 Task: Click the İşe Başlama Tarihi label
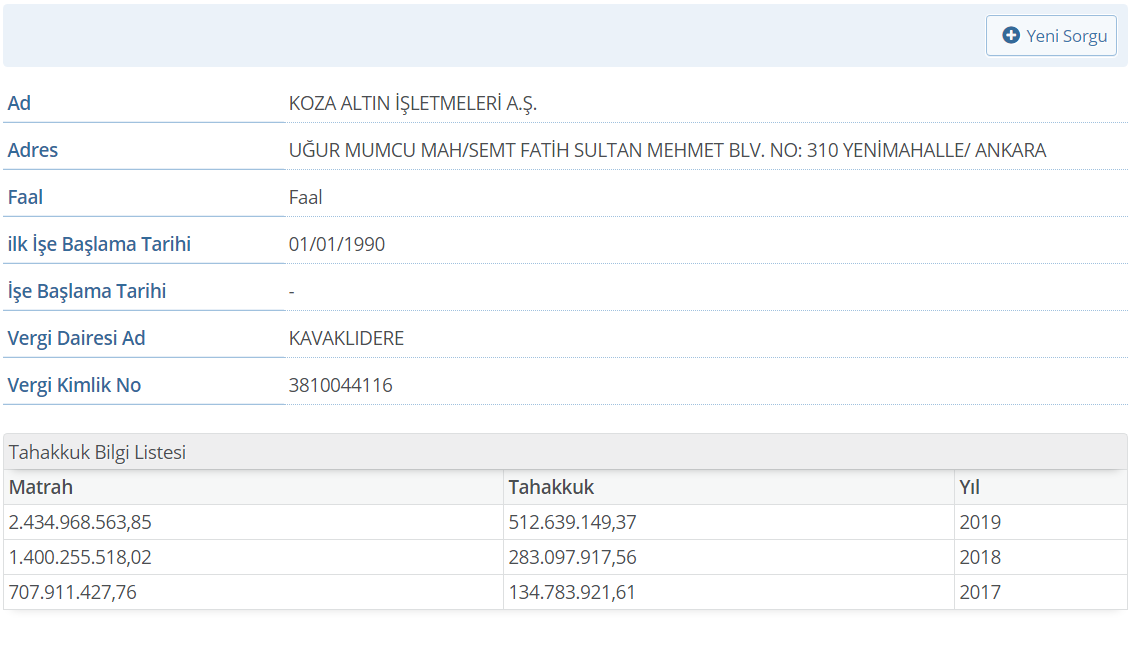tap(87, 291)
